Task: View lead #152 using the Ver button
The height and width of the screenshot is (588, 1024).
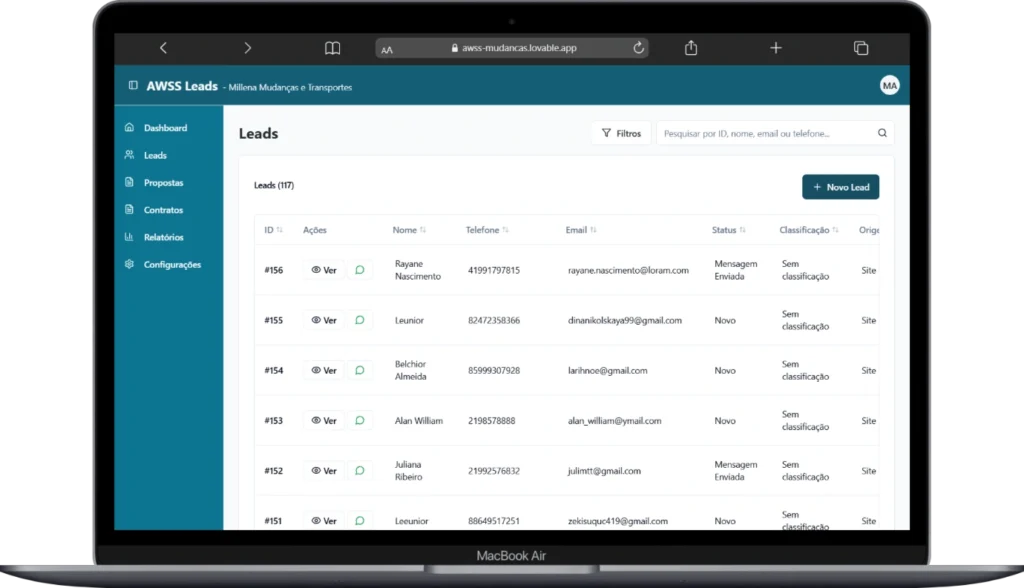Action: point(324,471)
